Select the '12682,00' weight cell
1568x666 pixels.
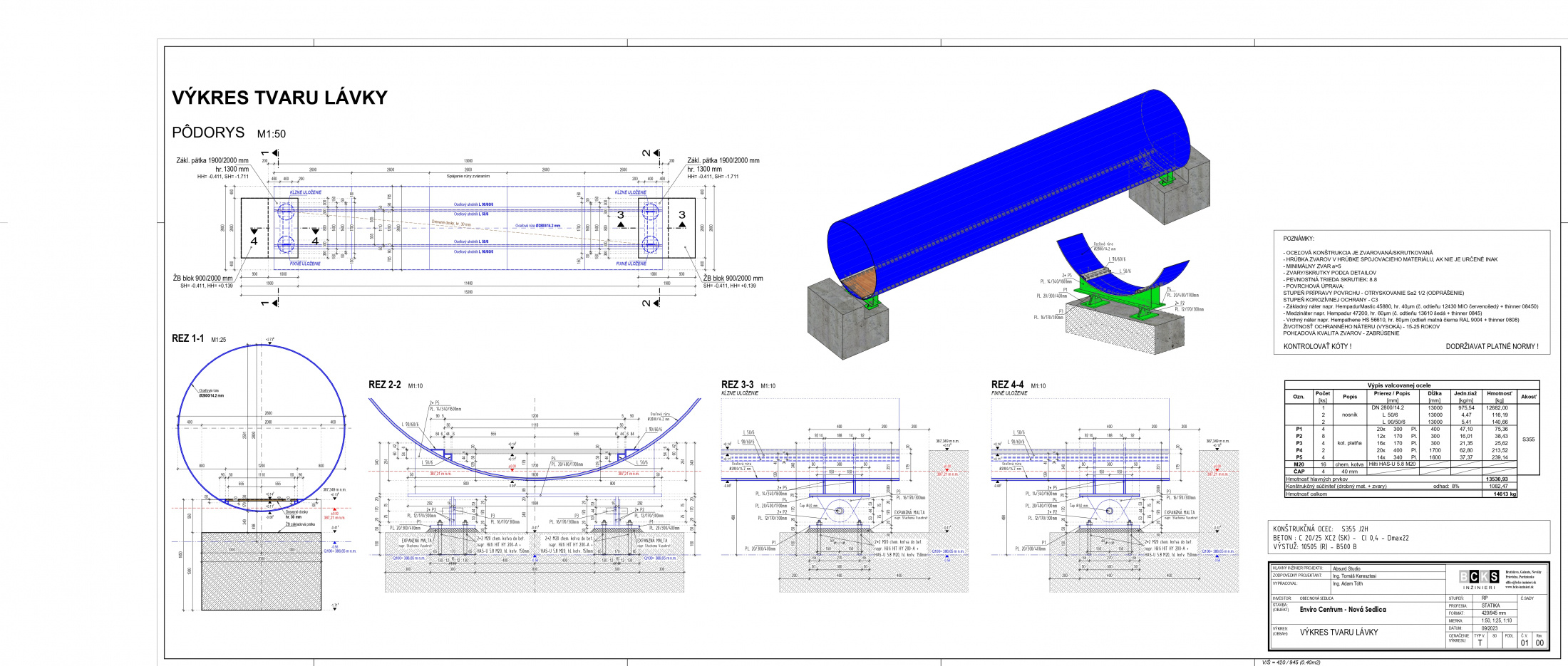tap(1497, 408)
